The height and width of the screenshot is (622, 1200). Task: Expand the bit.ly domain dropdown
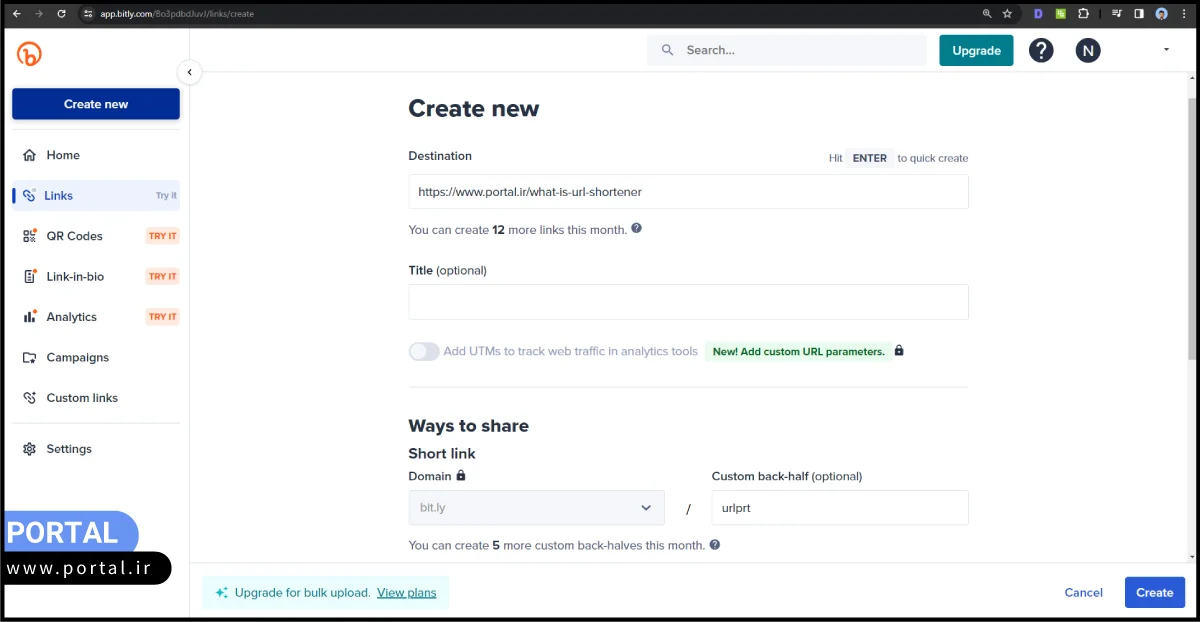tap(536, 508)
